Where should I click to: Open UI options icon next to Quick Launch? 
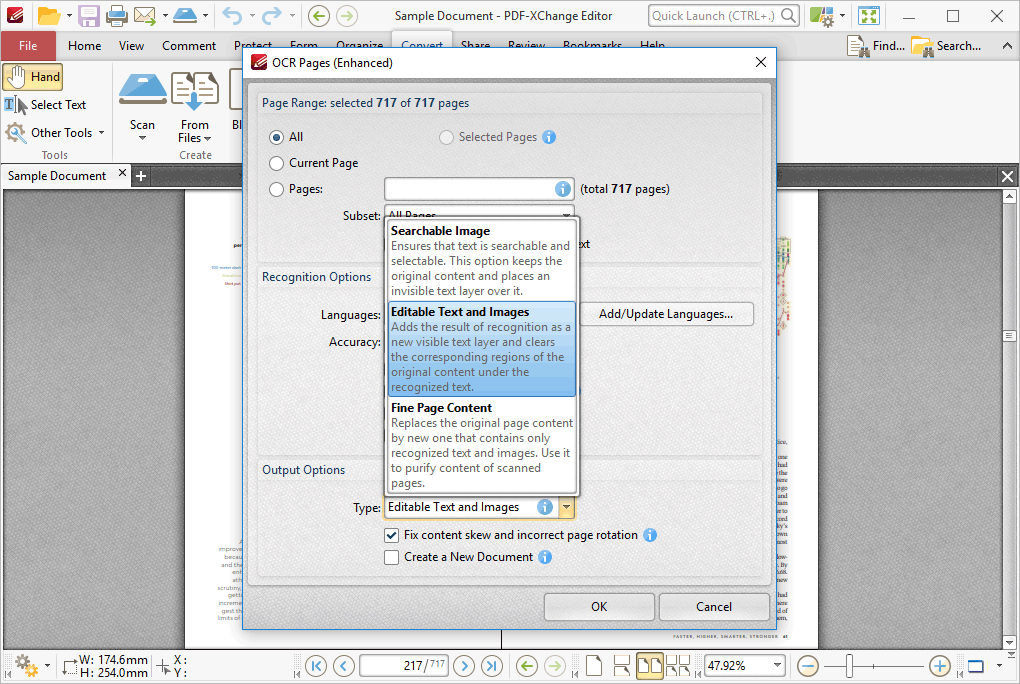coord(822,16)
